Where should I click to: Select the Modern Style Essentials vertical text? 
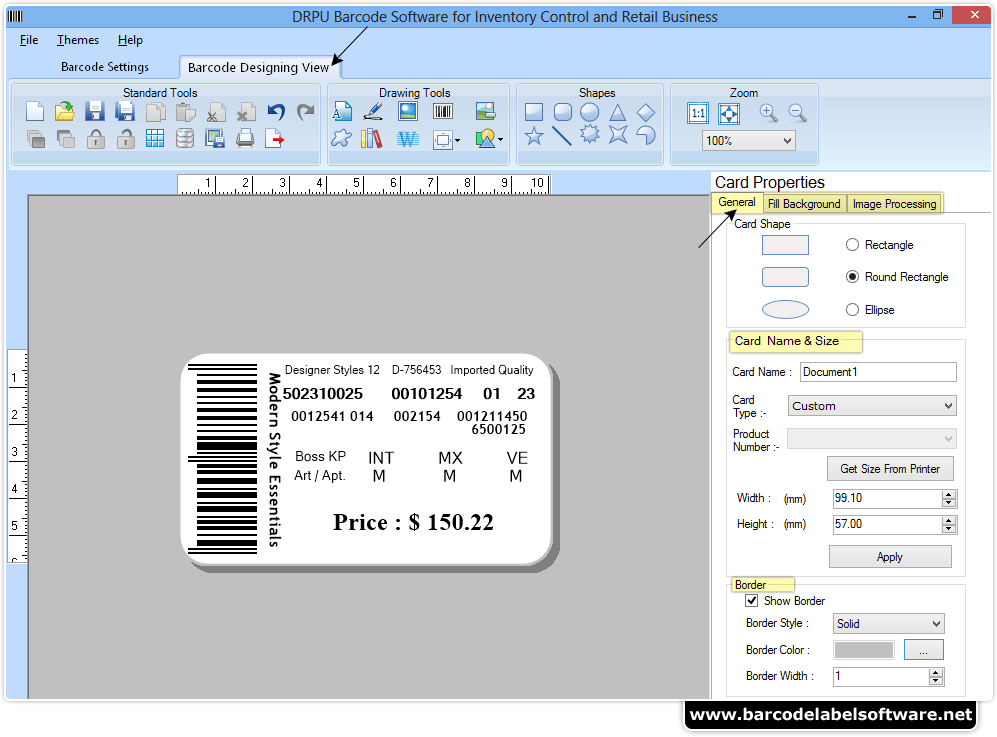(274, 460)
